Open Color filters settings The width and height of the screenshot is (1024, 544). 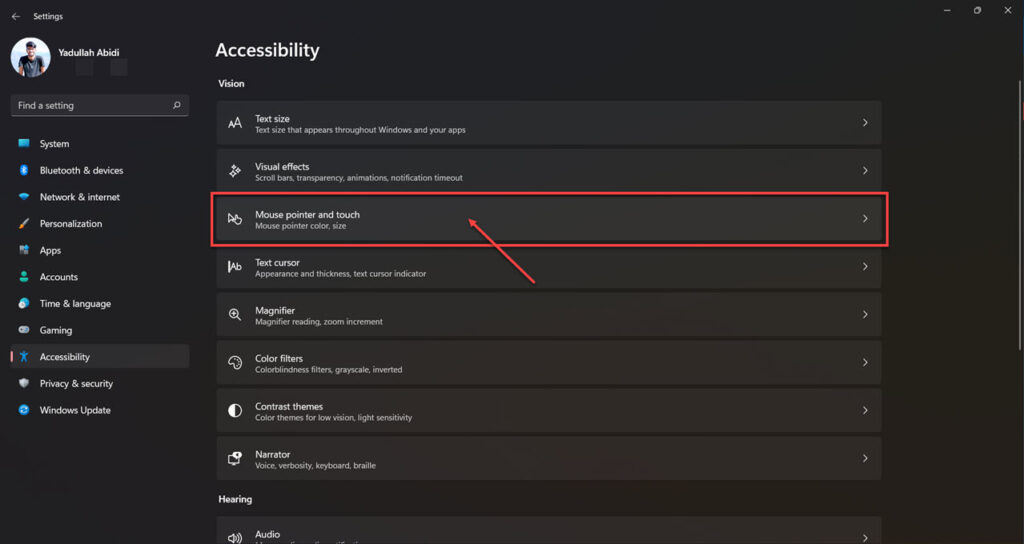[549, 362]
